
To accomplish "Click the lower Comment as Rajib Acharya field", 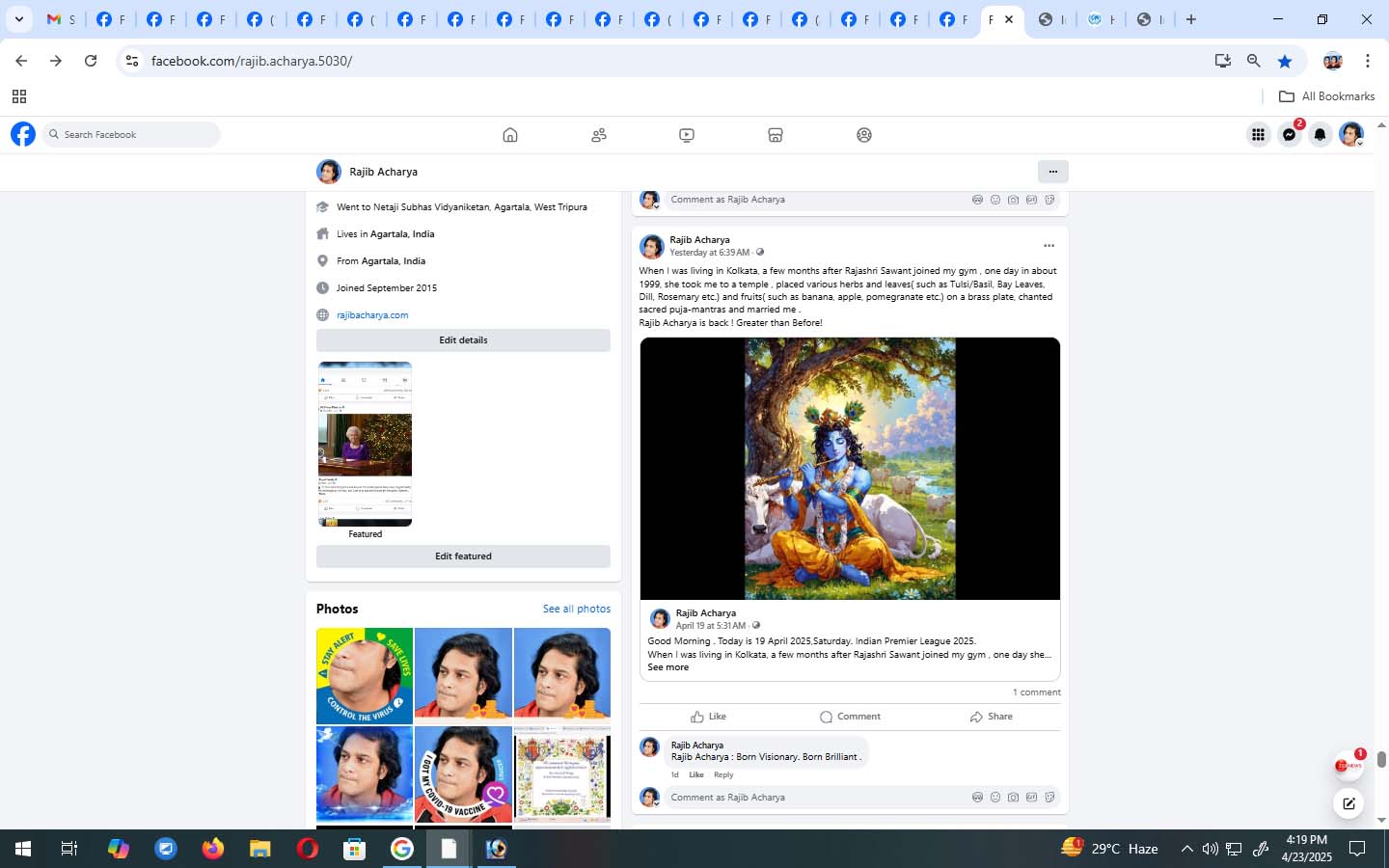I will tap(862, 798).
